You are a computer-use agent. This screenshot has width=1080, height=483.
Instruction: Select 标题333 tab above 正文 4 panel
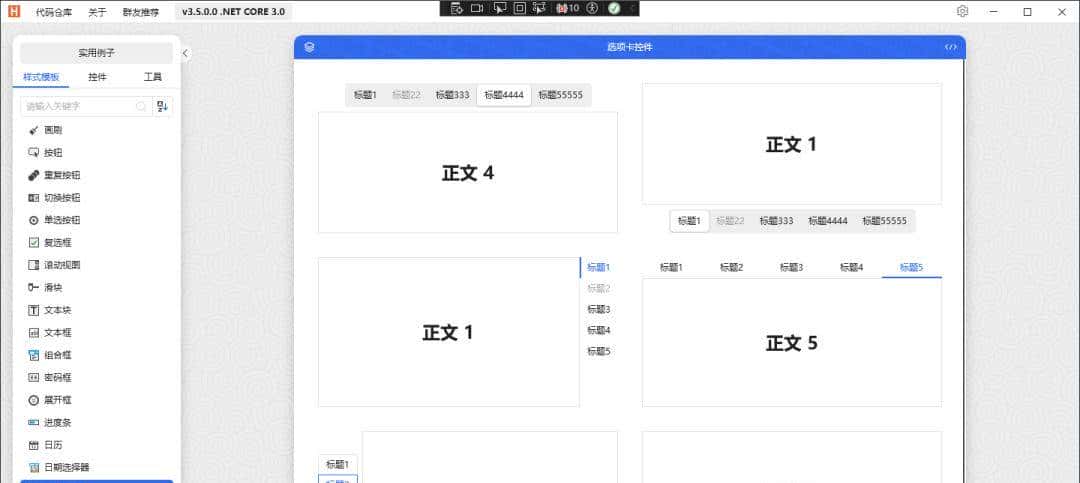[452, 95]
